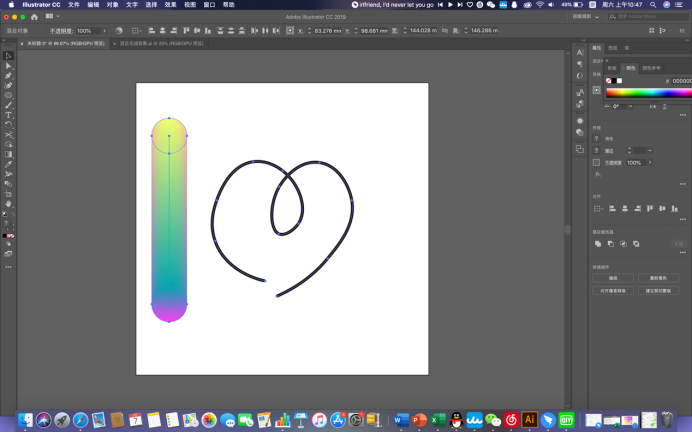Click the 建立剪切蒙版 button
The height and width of the screenshot is (433, 692).
[x=658, y=290]
